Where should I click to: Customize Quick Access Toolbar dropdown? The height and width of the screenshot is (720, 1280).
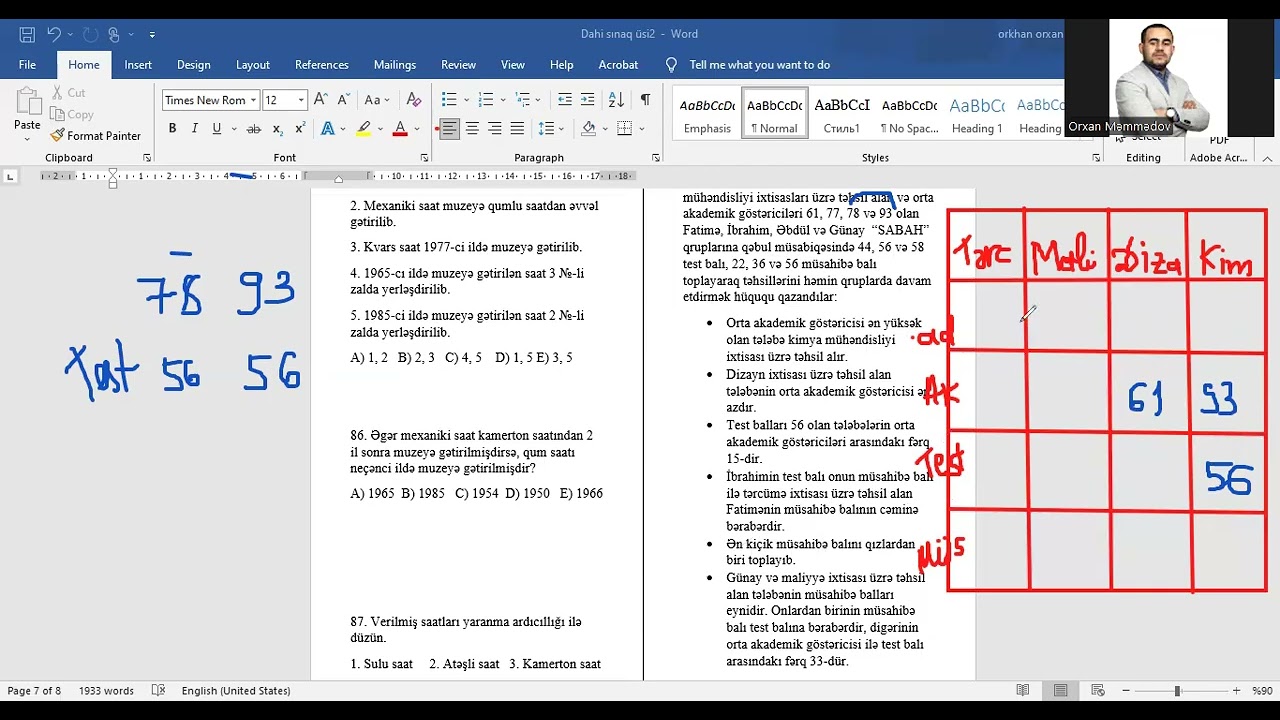coord(152,34)
